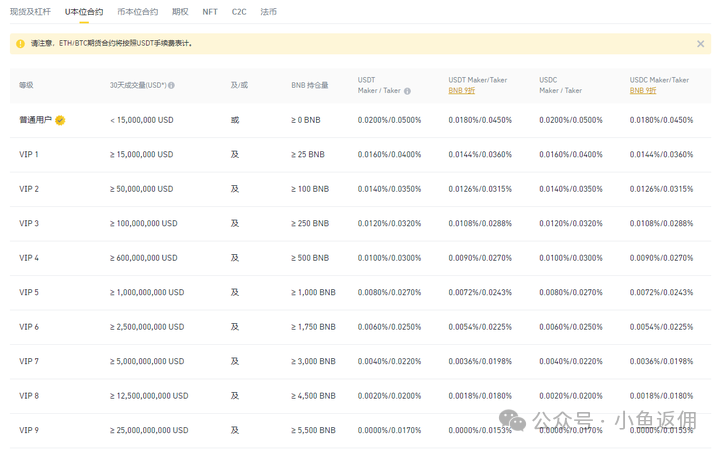
Task: Click the ≥ 1,000 BNB holding cell
Action: click(313, 292)
